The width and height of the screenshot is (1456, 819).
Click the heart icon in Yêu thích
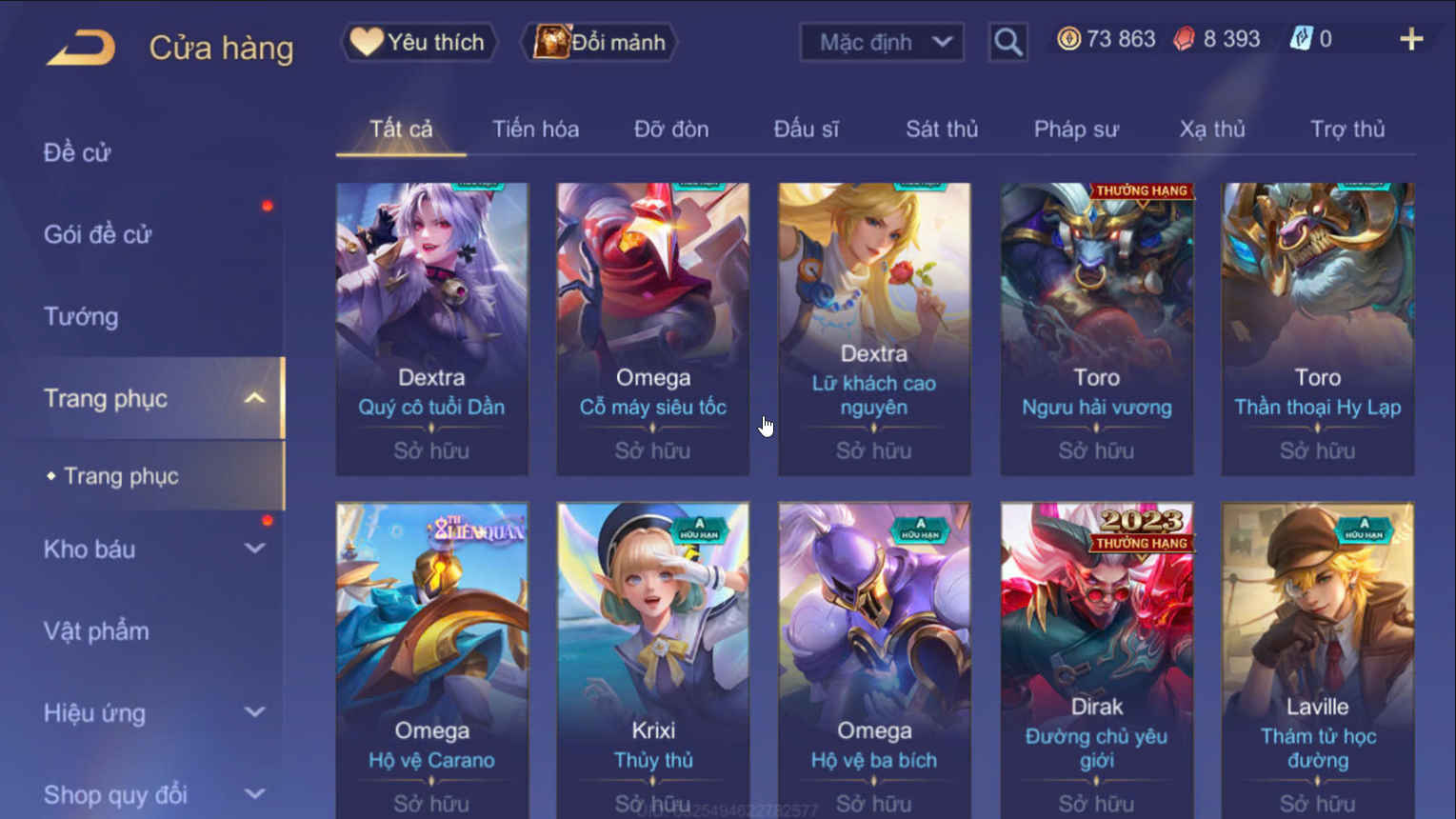point(366,41)
